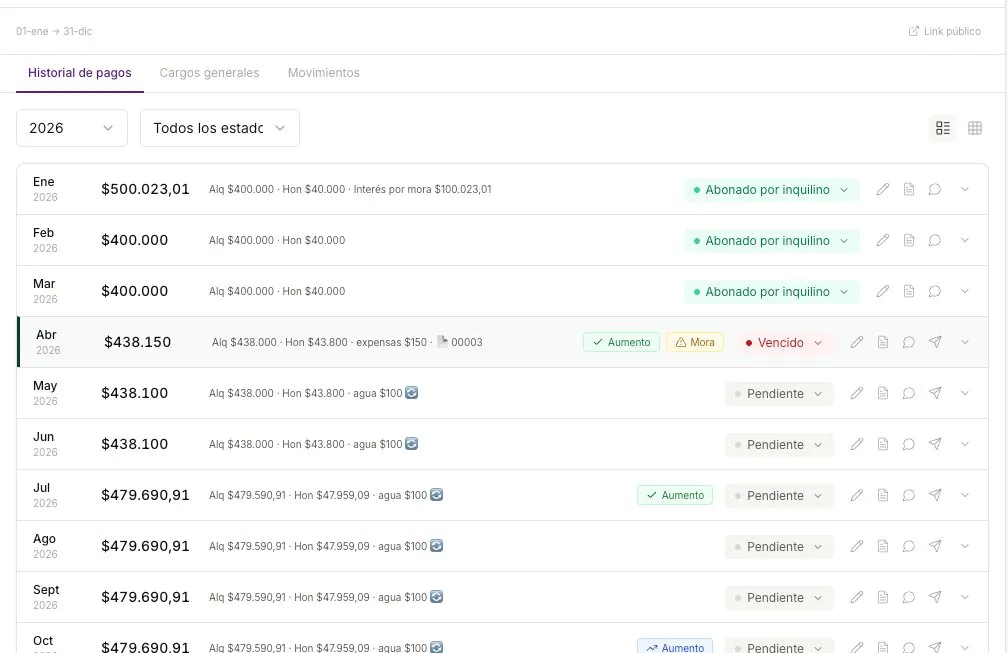Send the Sept 2026 payment via paper plane

935,597
